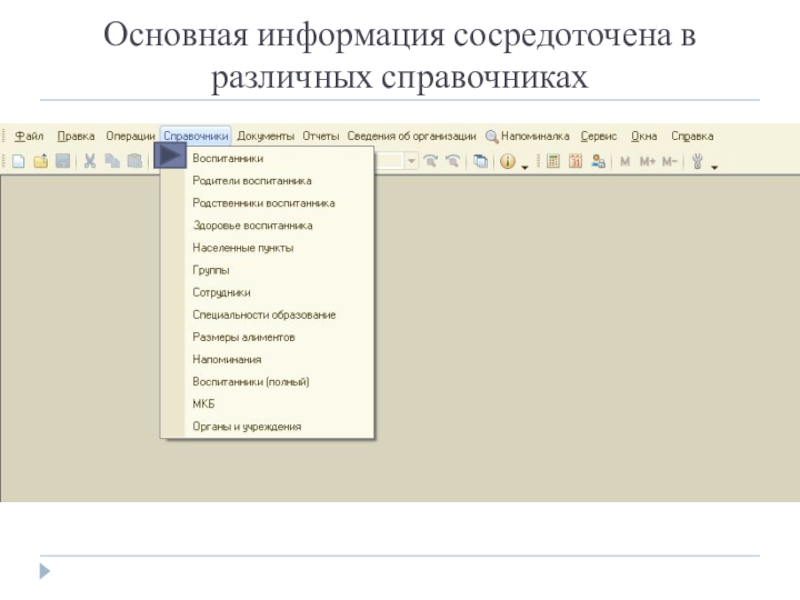The image size is (800, 600).
Task: Open the Файл menu
Action: (29, 136)
